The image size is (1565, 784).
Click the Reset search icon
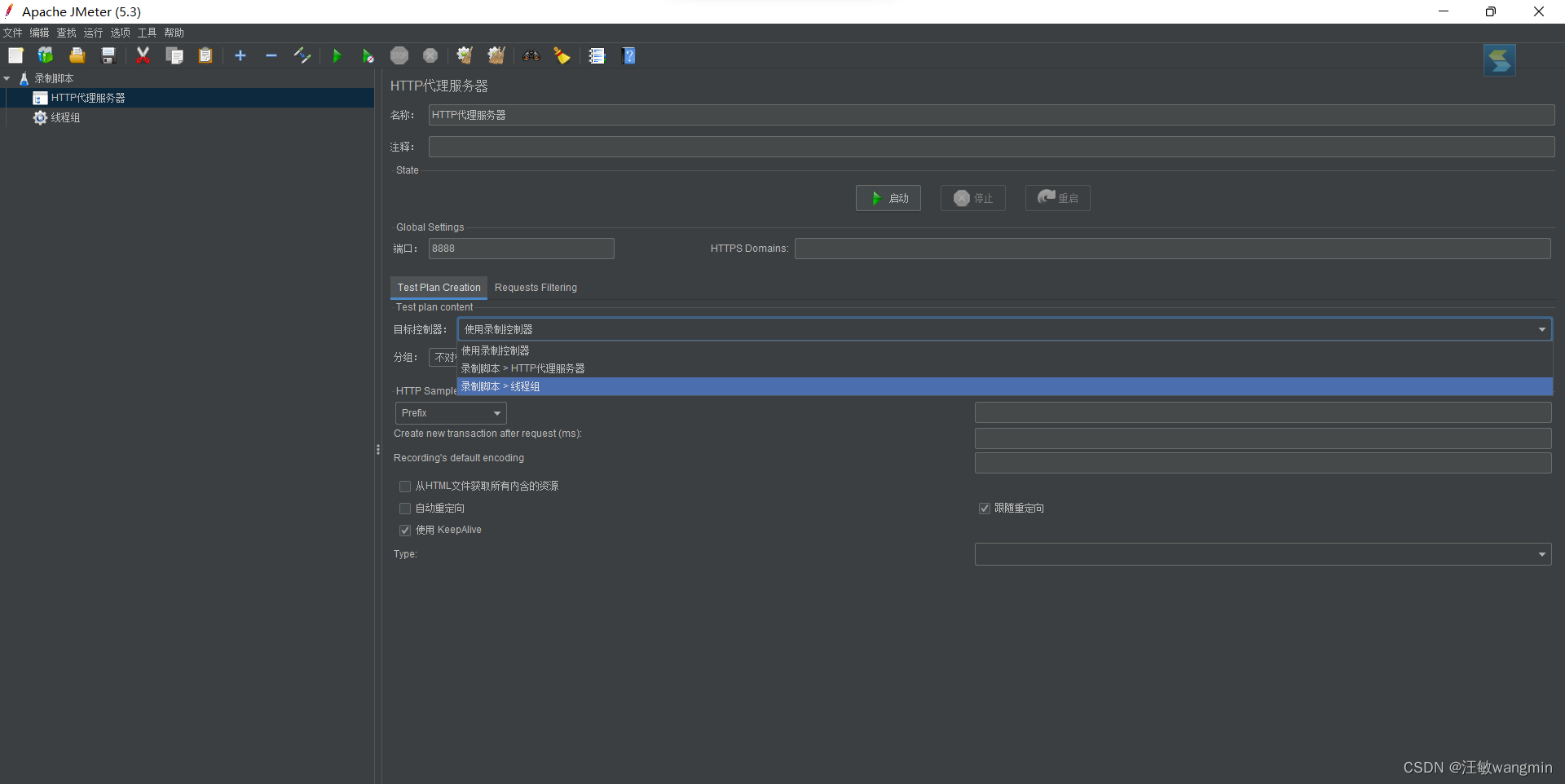562,55
